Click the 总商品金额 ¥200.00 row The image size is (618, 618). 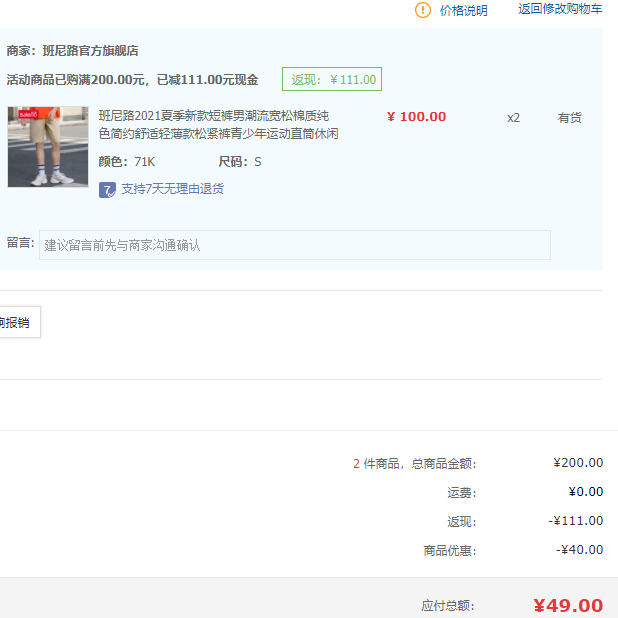click(x=578, y=463)
